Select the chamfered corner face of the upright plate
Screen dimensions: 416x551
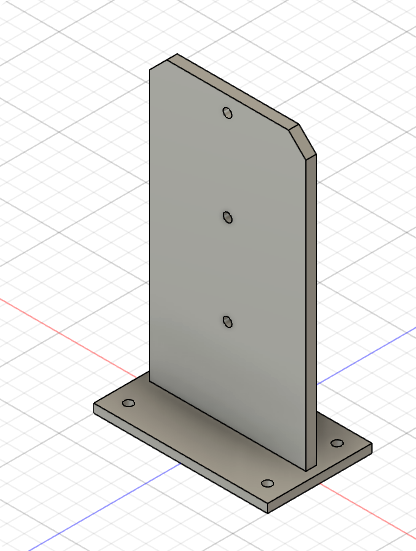303,141
